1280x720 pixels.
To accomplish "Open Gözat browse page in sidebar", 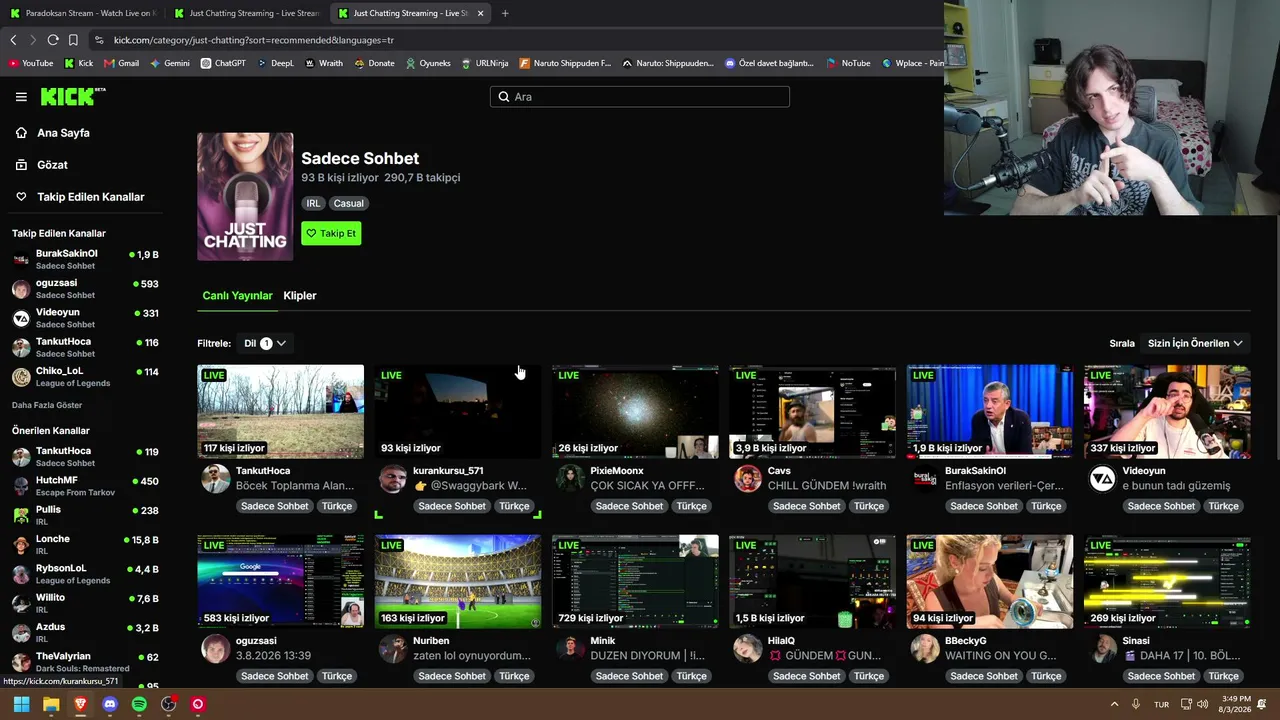I will (x=42, y=165).
